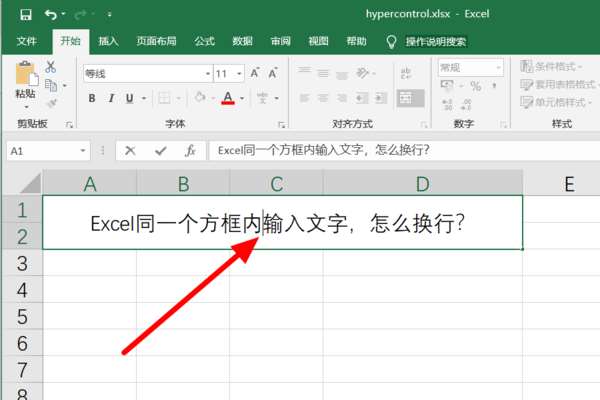Image resolution: width=600 pixels, height=400 pixels.
Task: Open the 剪贴板 dialog launcher
Action: [69, 124]
